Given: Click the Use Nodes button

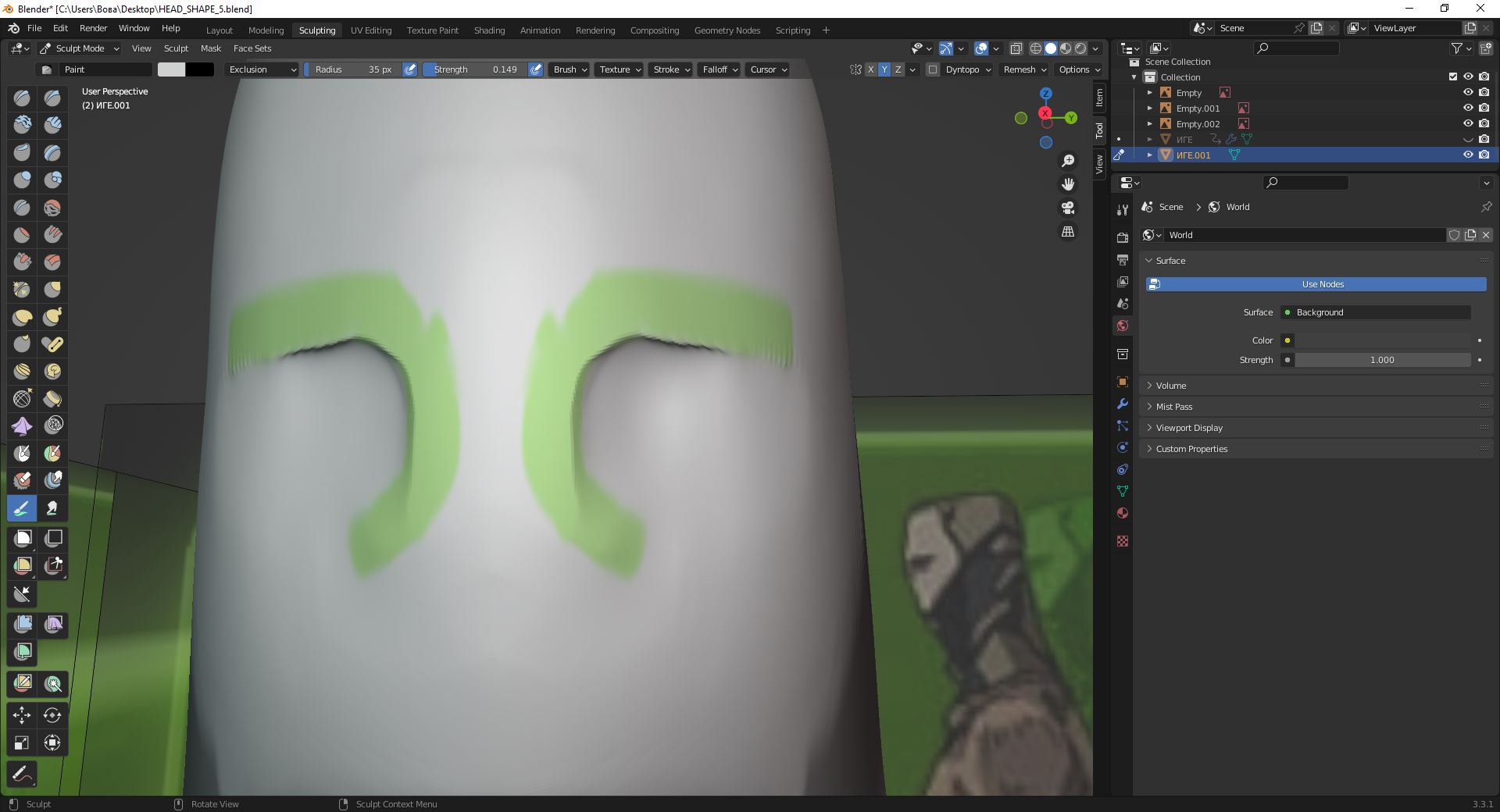Looking at the screenshot, I should tap(1316, 284).
